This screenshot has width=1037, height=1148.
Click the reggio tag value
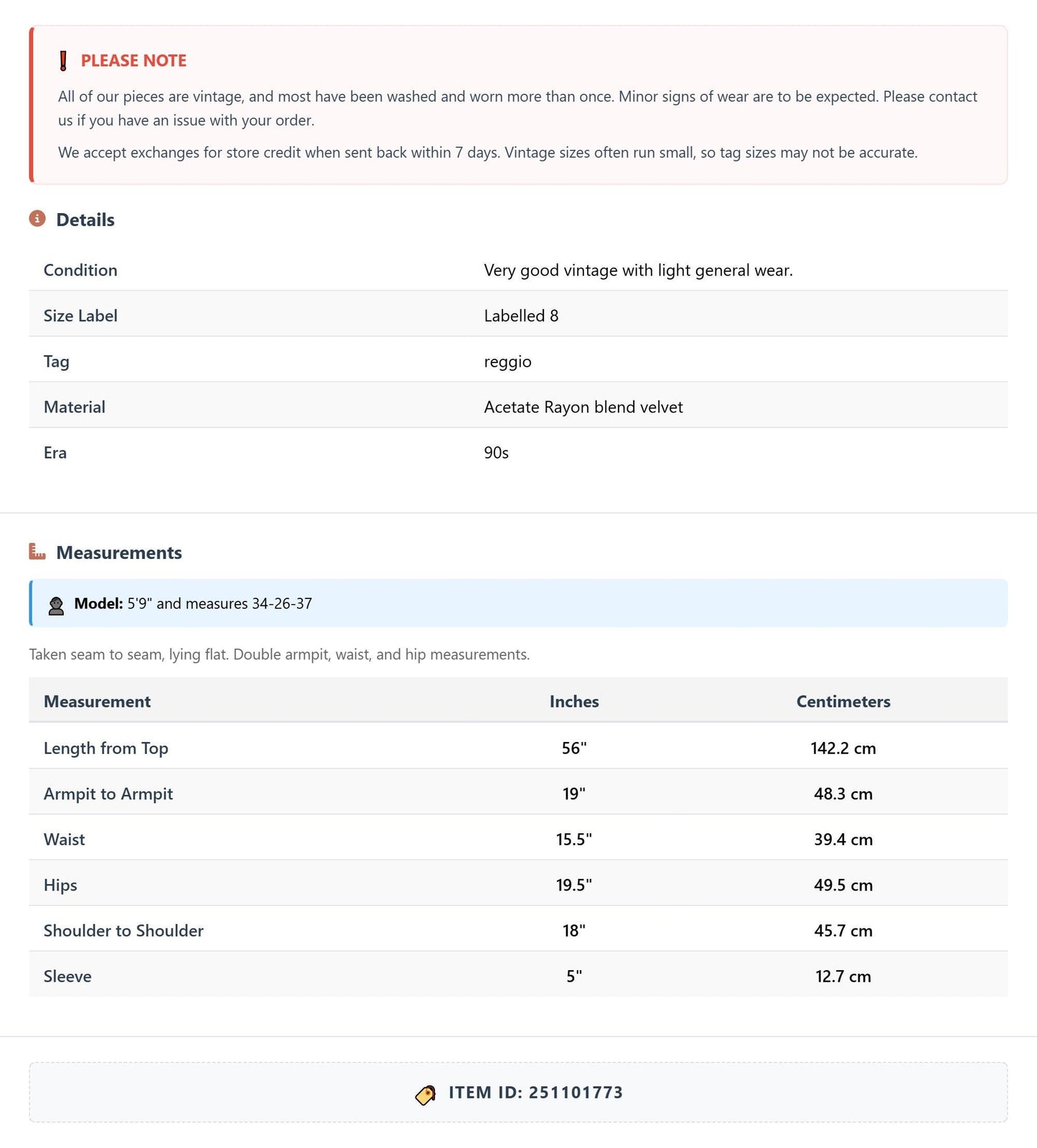point(508,362)
